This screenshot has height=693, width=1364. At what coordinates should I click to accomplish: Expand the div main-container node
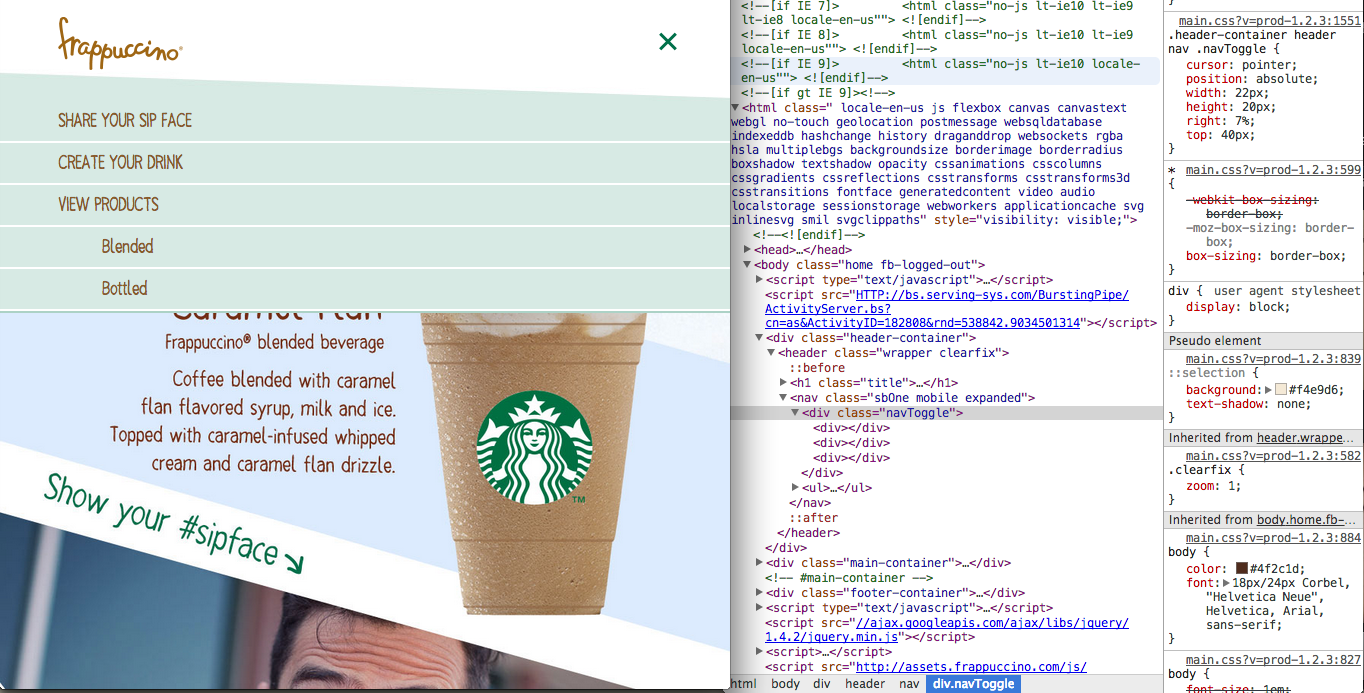(x=760, y=563)
